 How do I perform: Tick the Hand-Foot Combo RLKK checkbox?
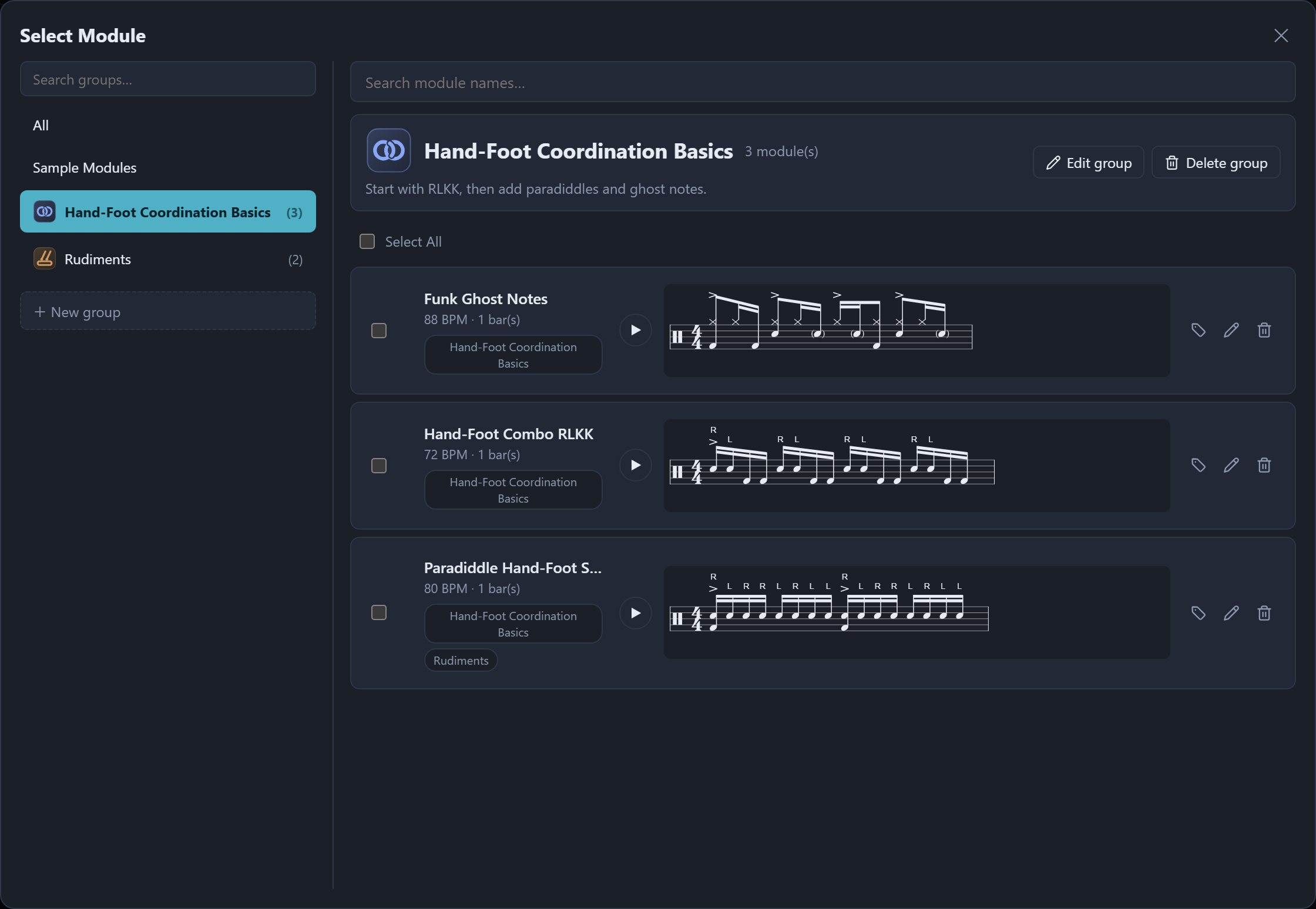pyautogui.click(x=379, y=466)
